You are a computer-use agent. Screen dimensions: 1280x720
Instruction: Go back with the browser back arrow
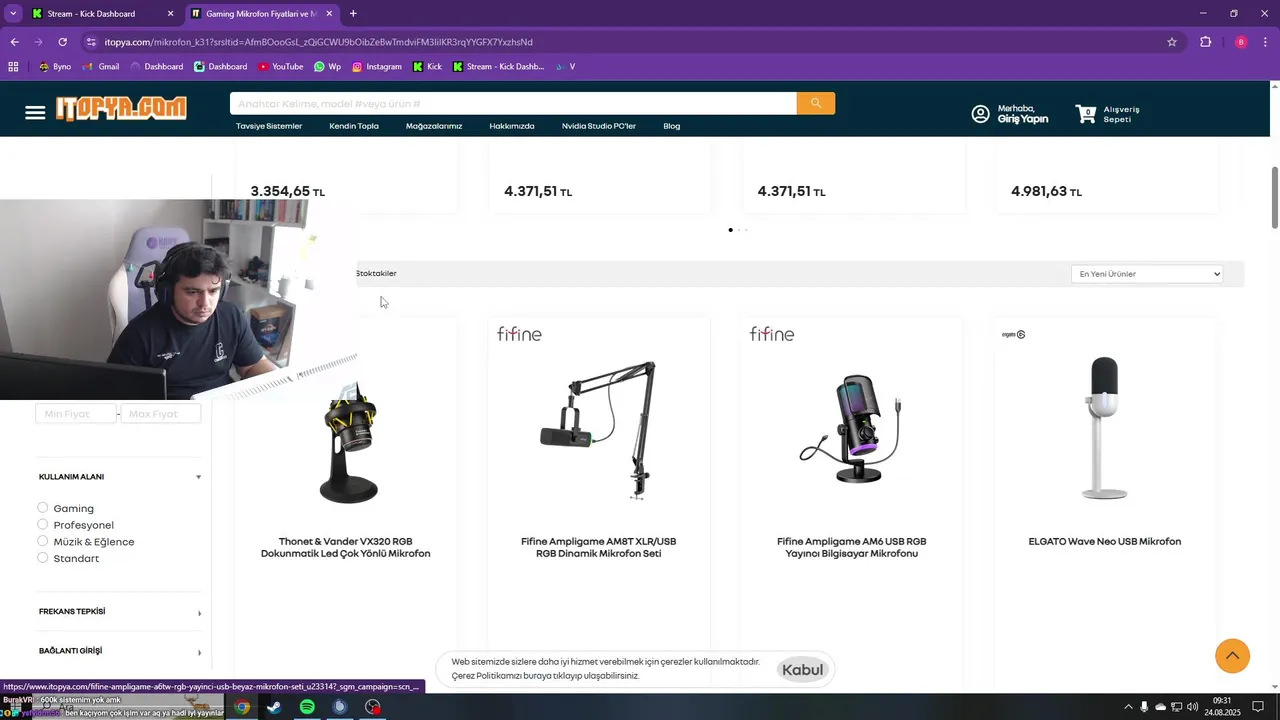click(x=14, y=42)
